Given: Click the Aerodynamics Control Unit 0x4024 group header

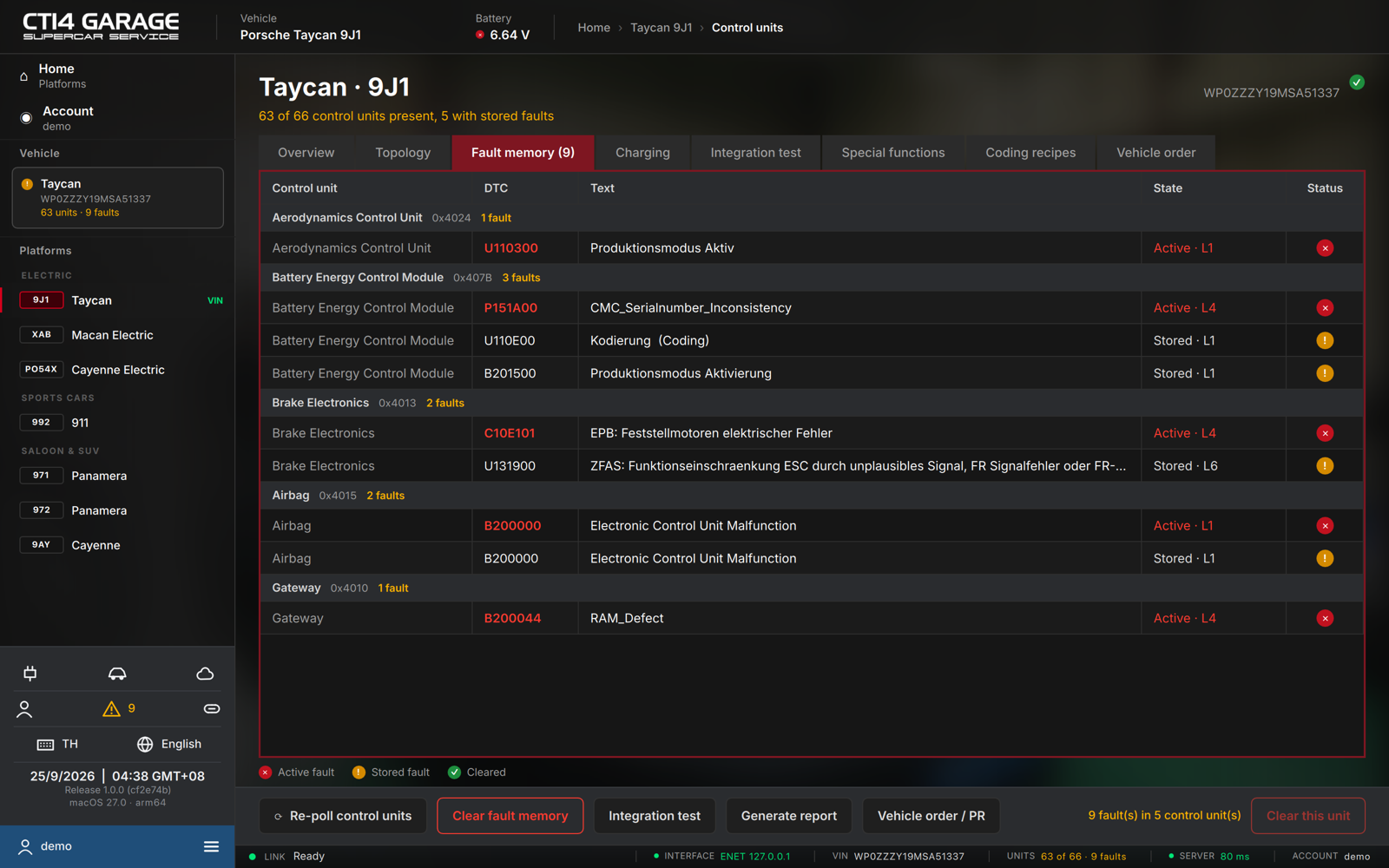Looking at the screenshot, I should coord(812,218).
